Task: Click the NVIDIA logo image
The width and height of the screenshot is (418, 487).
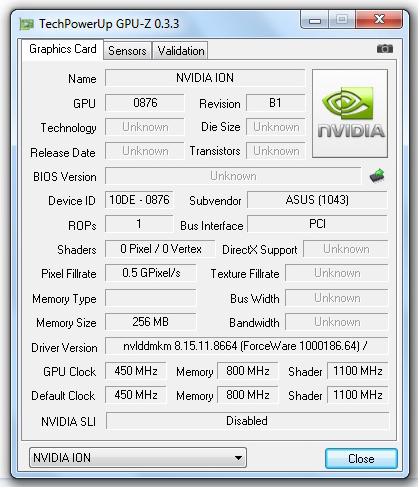Action: coord(350,113)
